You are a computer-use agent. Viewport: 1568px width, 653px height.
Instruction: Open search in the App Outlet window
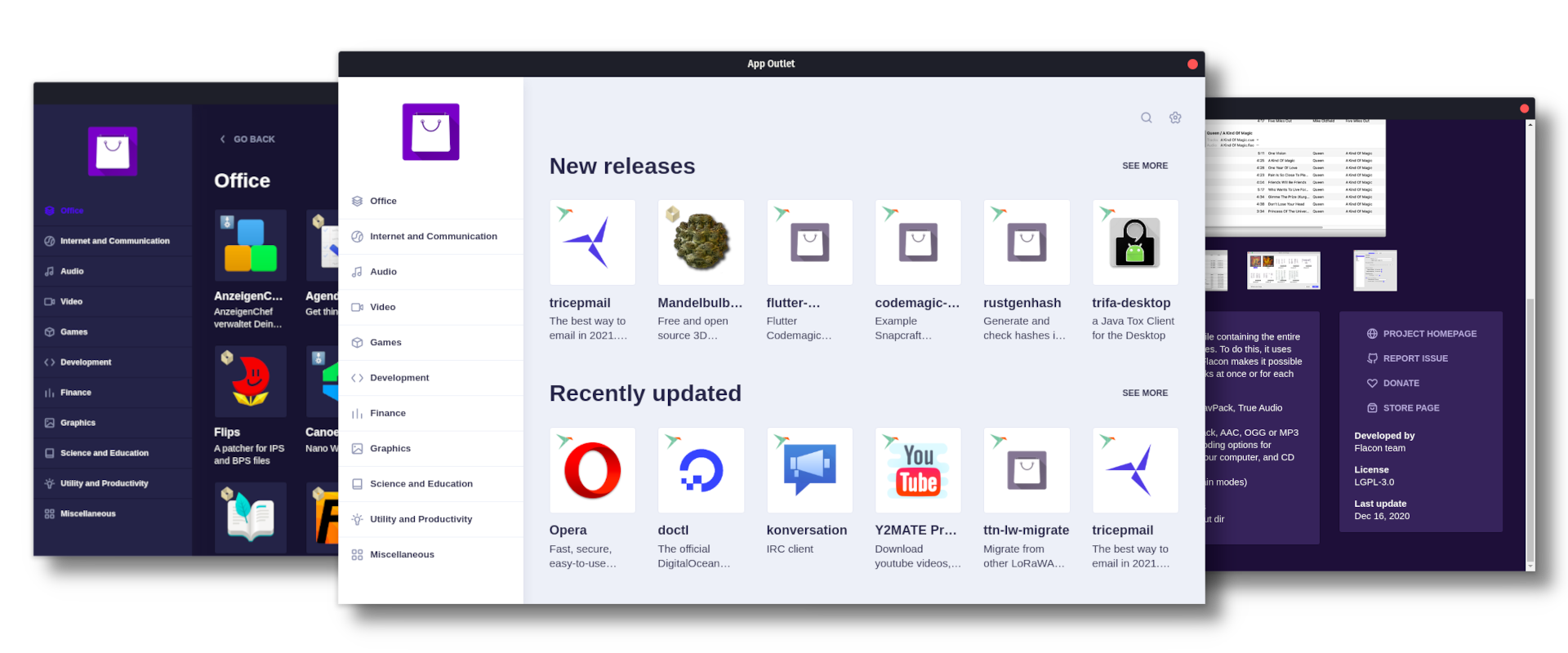tap(1146, 118)
